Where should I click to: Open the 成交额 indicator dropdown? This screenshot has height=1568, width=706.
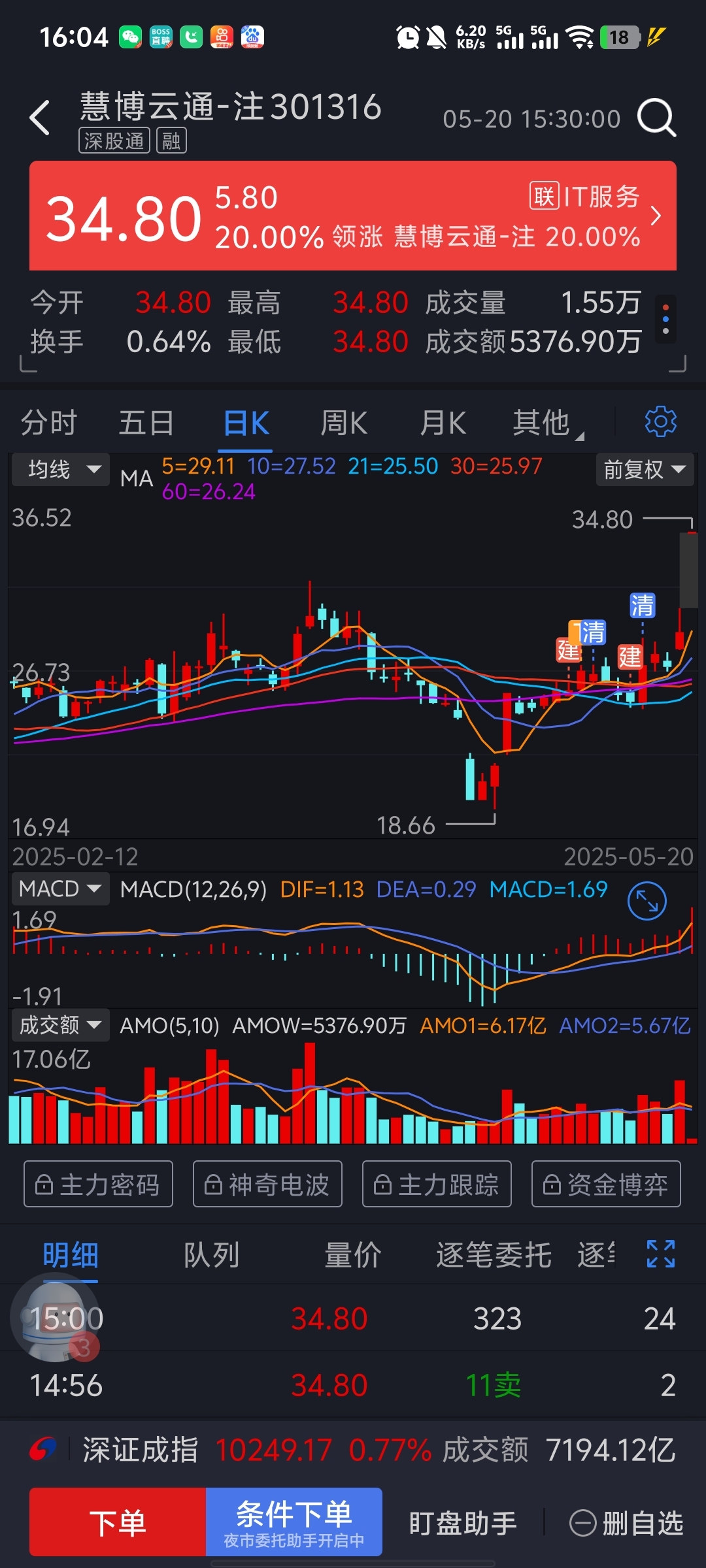(x=60, y=1024)
